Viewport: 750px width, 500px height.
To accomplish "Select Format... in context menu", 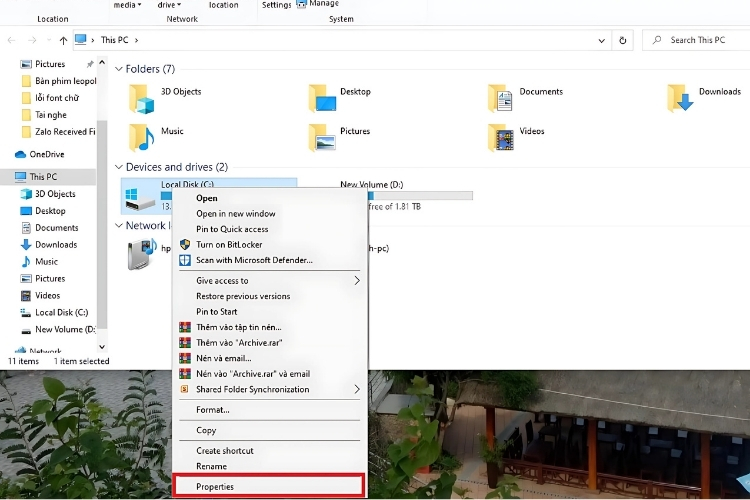I will click(x=213, y=410).
